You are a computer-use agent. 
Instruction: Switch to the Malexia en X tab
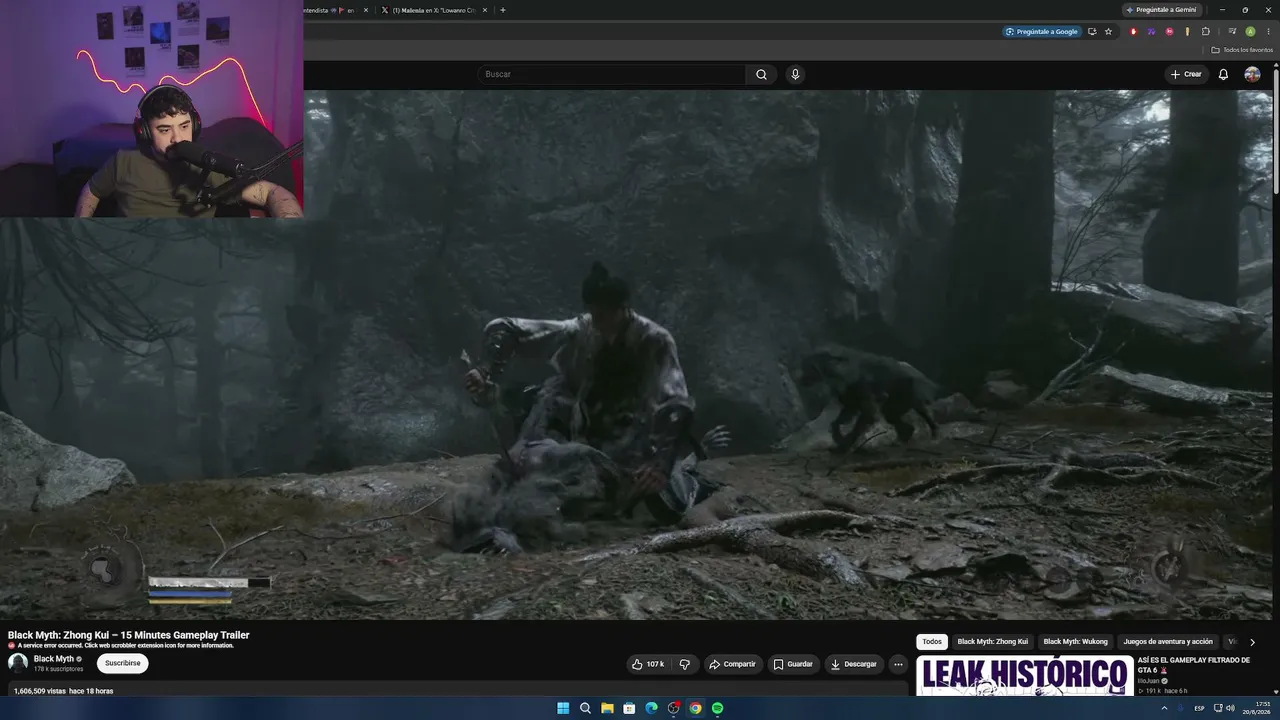point(434,10)
